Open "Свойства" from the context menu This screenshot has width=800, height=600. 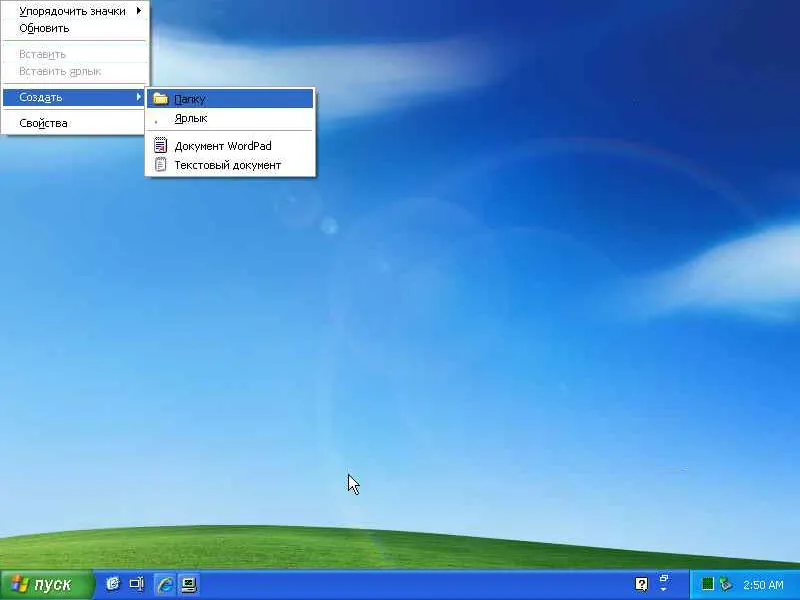pyautogui.click(x=74, y=123)
